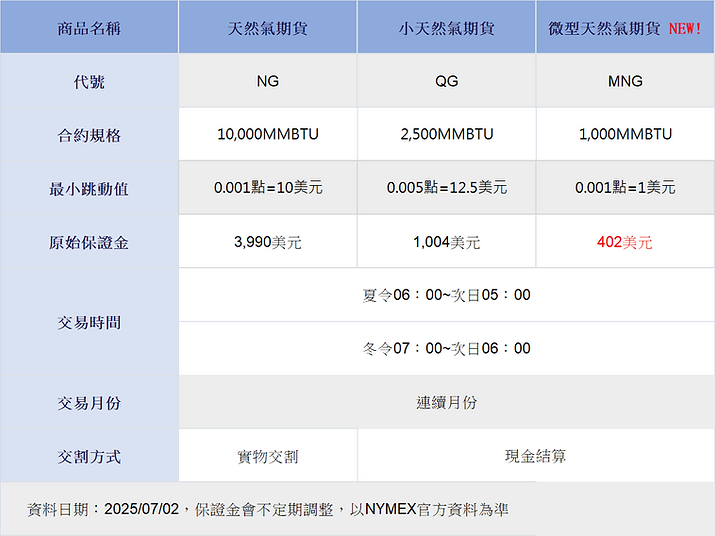Screen dimensions: 715x536
Task: Click the red NEW! badge in header
Action: [685, 28]
